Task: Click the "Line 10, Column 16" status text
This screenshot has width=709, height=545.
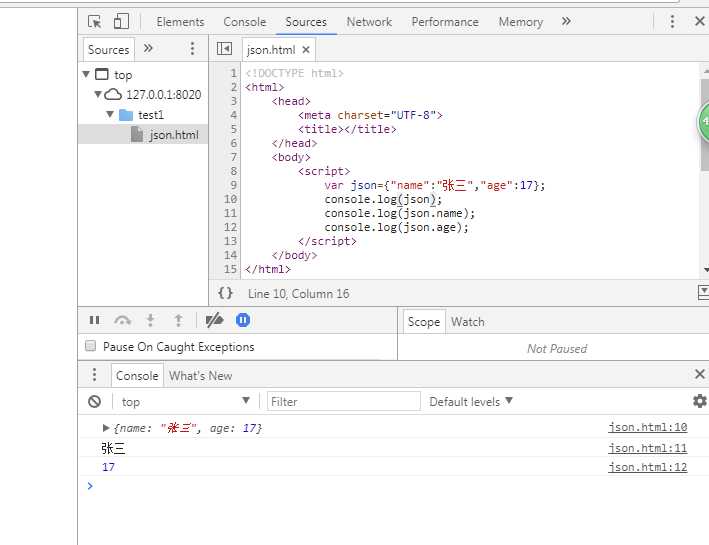Action: click(298, 294)
